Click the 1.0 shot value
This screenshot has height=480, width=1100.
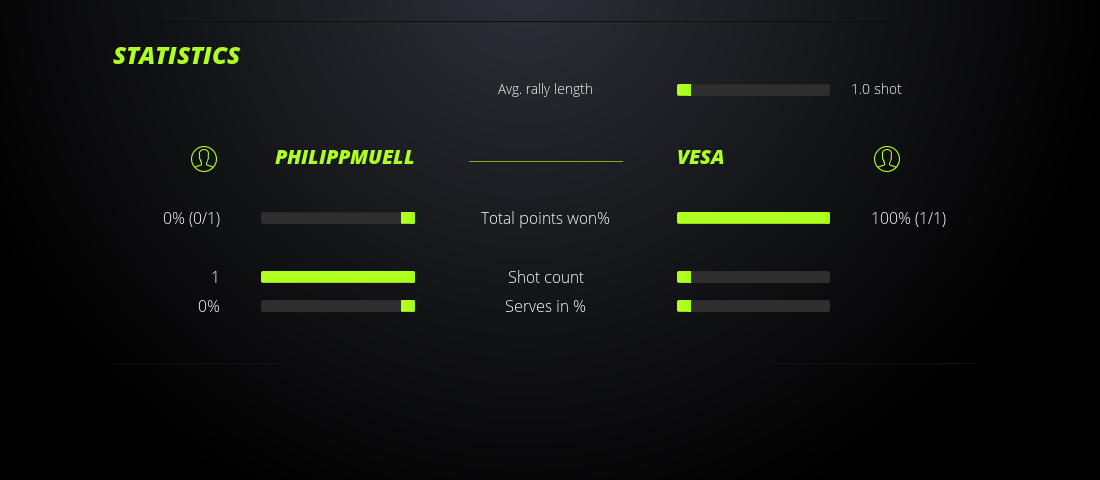(876, 89)
